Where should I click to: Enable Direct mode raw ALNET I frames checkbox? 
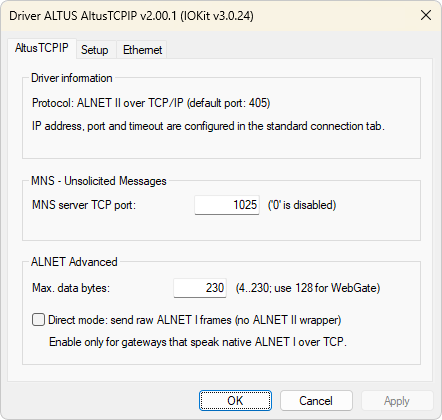[x=38, y=319]
